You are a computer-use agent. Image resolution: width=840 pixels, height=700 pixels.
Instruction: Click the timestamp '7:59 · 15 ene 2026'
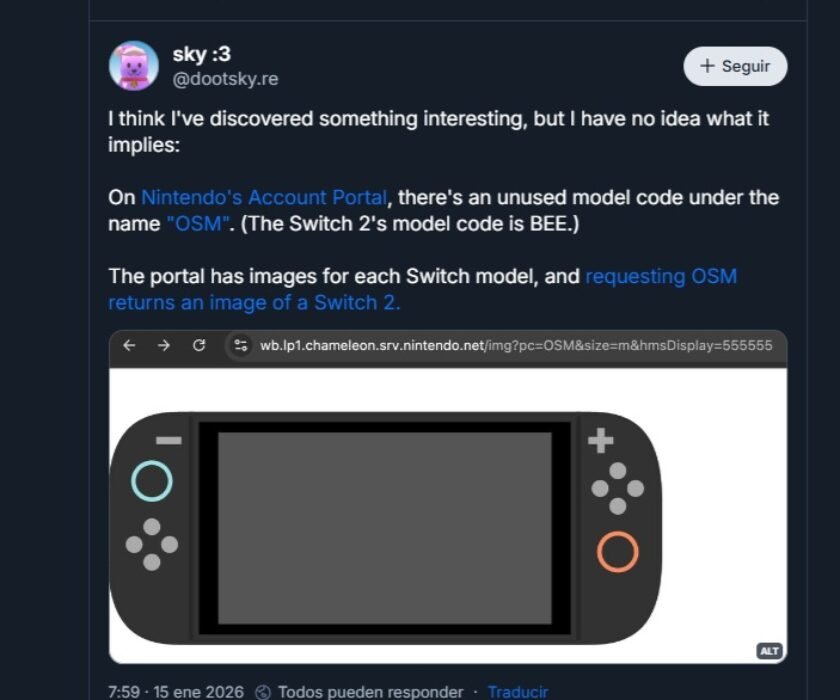coord(174,691)
